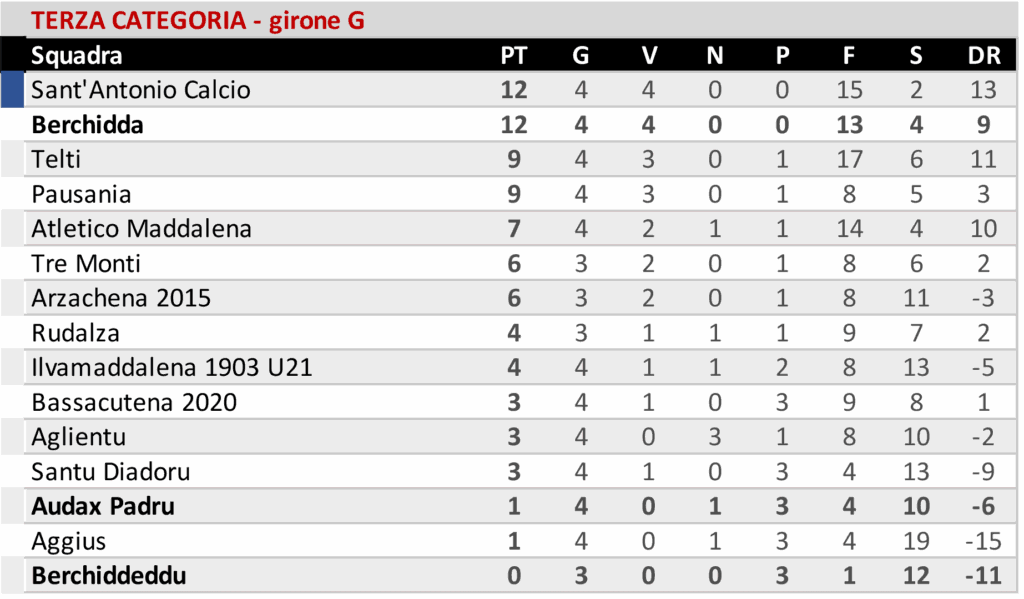
Task: Click the Pausania team name
Action: pyautogui.click(x=81, y=194)
